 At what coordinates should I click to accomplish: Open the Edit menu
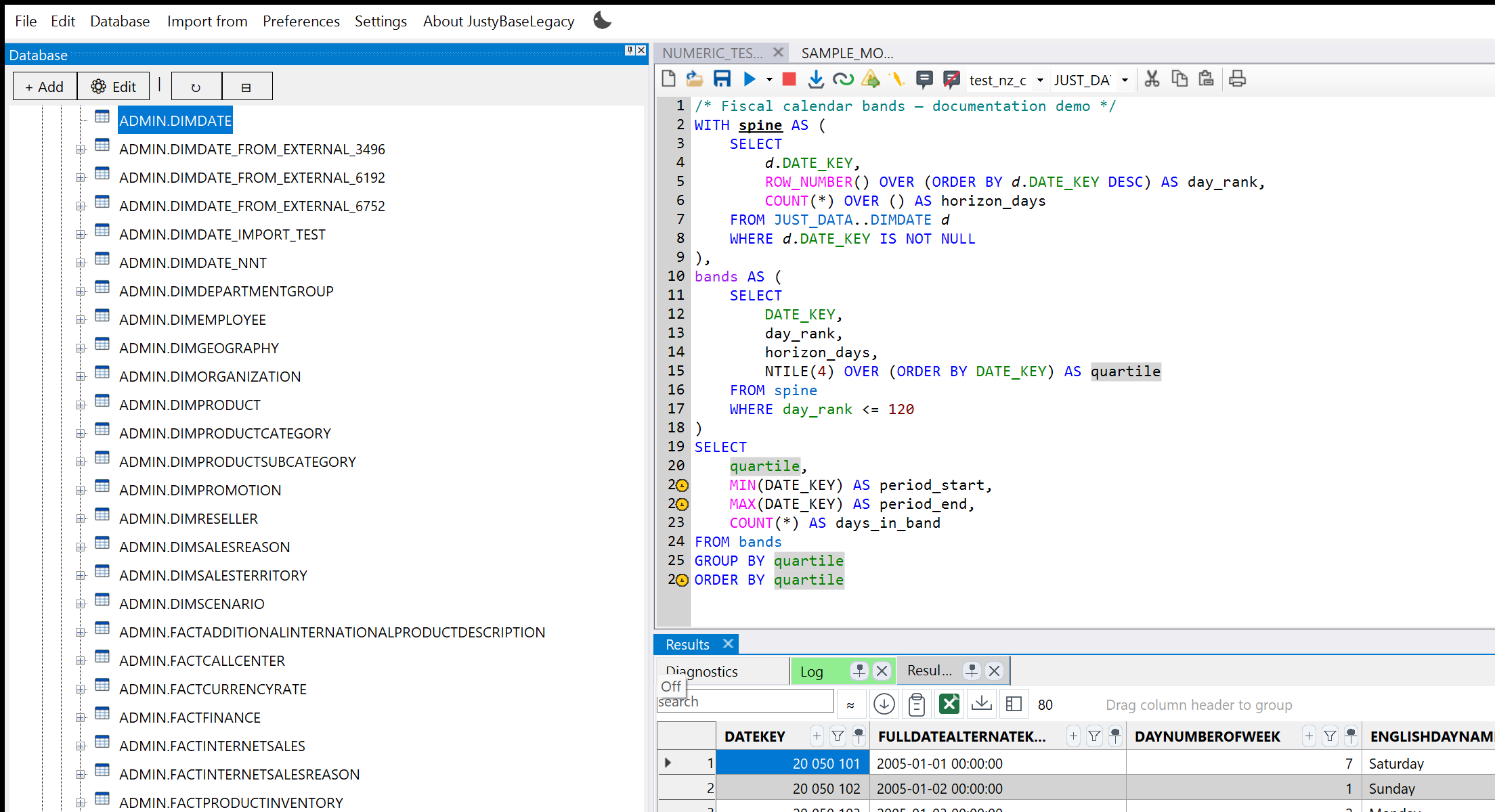pyautogui.click(x=62, y=21)
